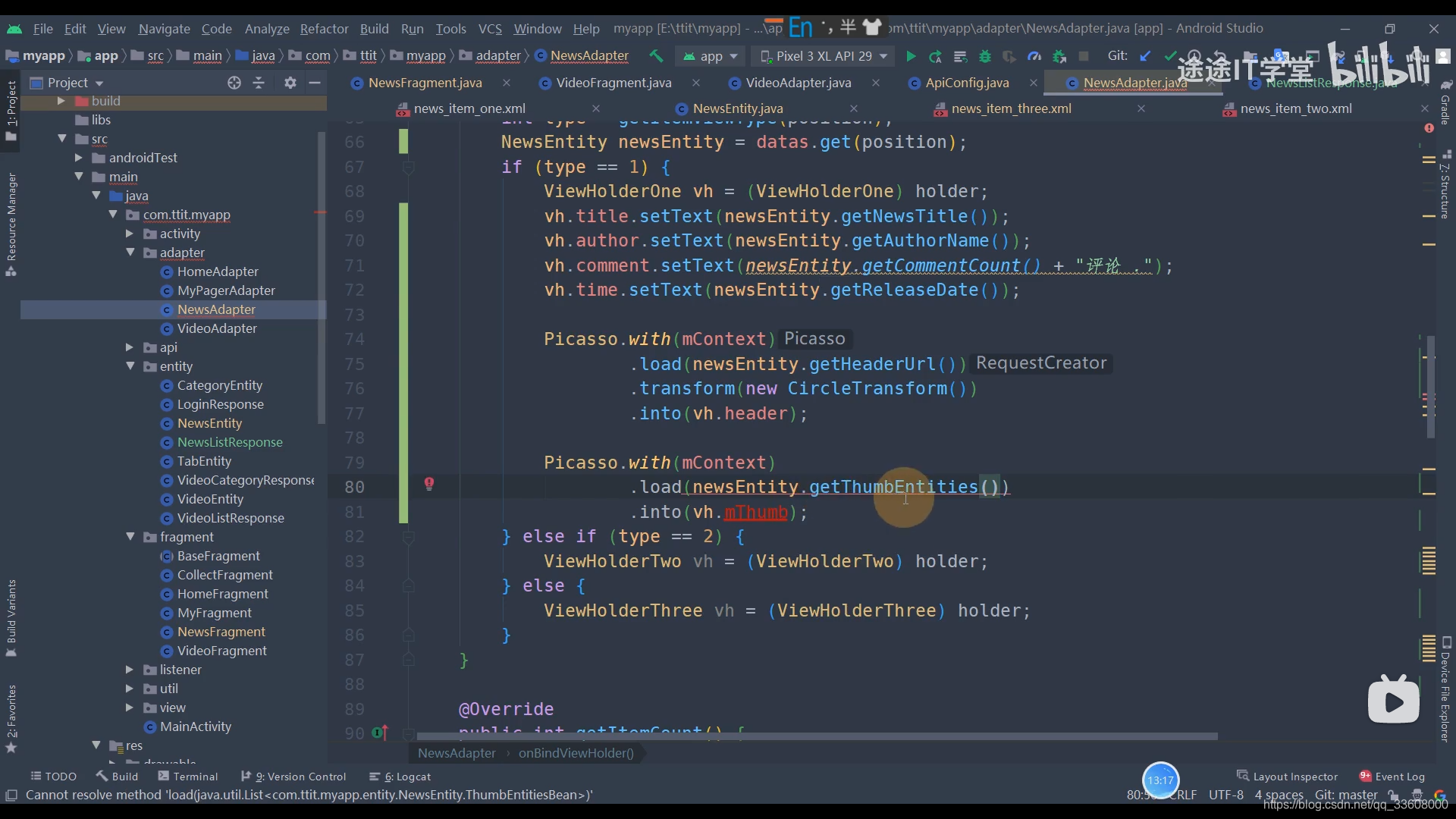The image size is (1456, 819).
Task: Open the app run configuration dropdown
Action: point(710,56)
